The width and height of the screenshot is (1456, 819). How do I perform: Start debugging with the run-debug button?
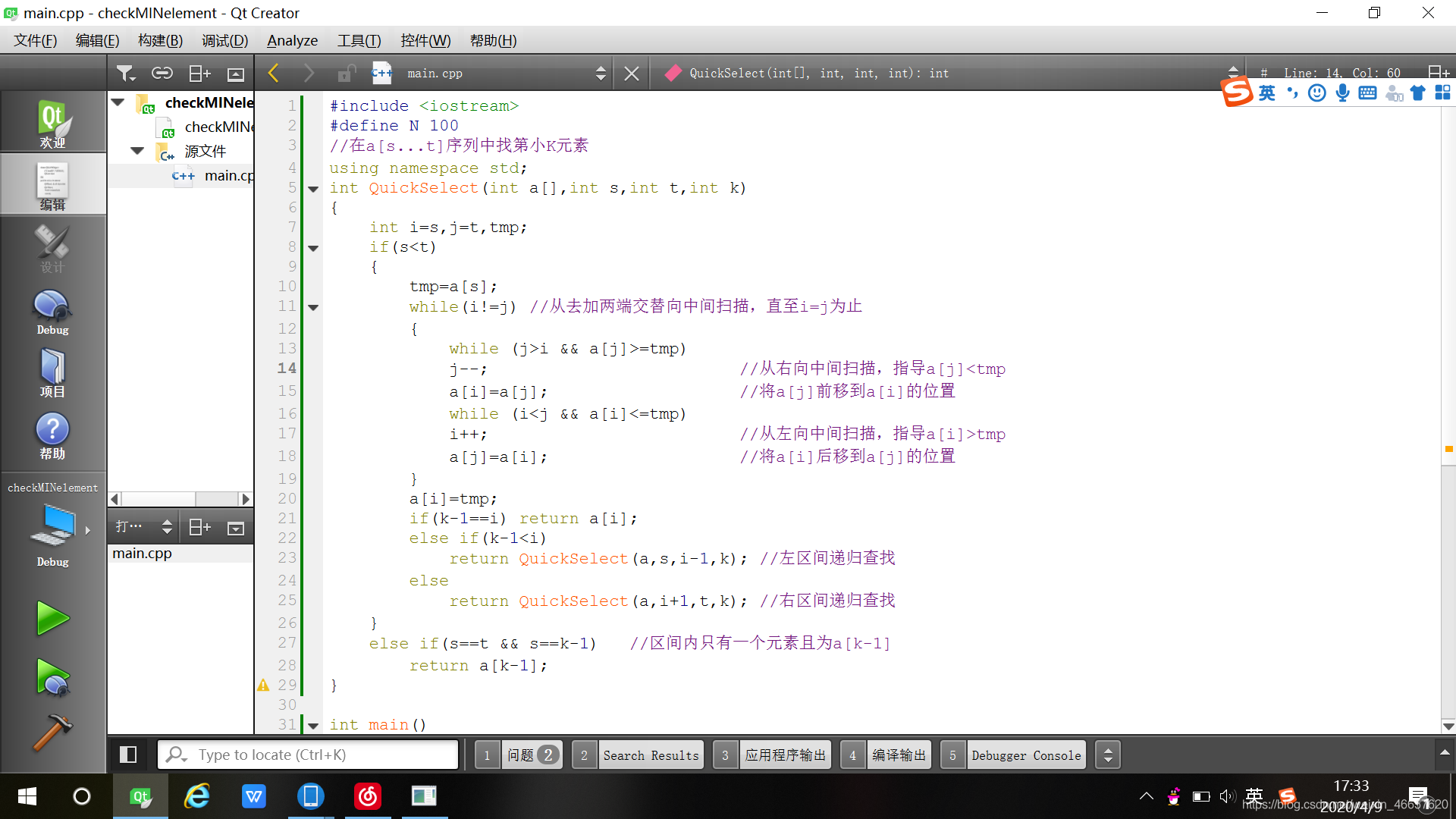52,677
